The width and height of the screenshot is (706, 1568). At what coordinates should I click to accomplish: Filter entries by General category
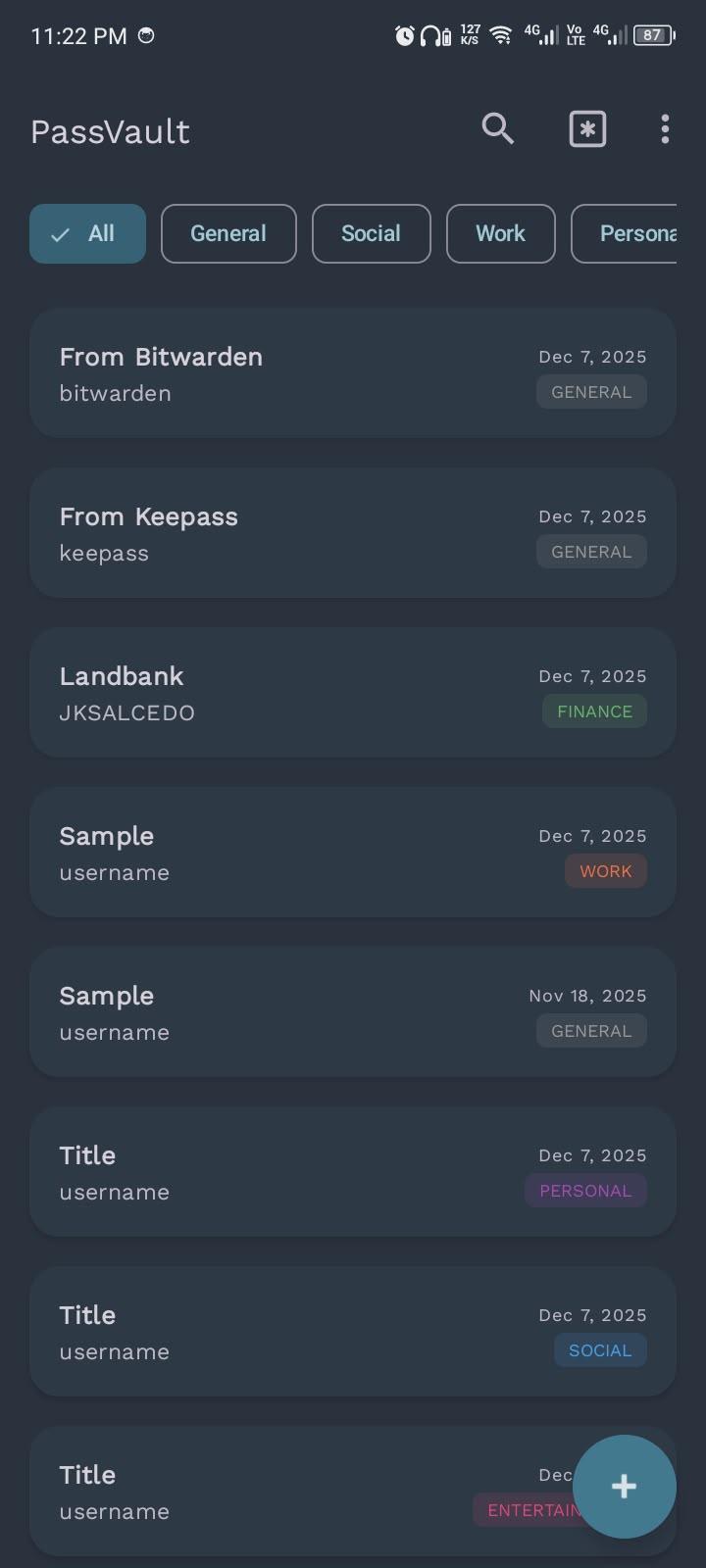(x=228, y=234)
